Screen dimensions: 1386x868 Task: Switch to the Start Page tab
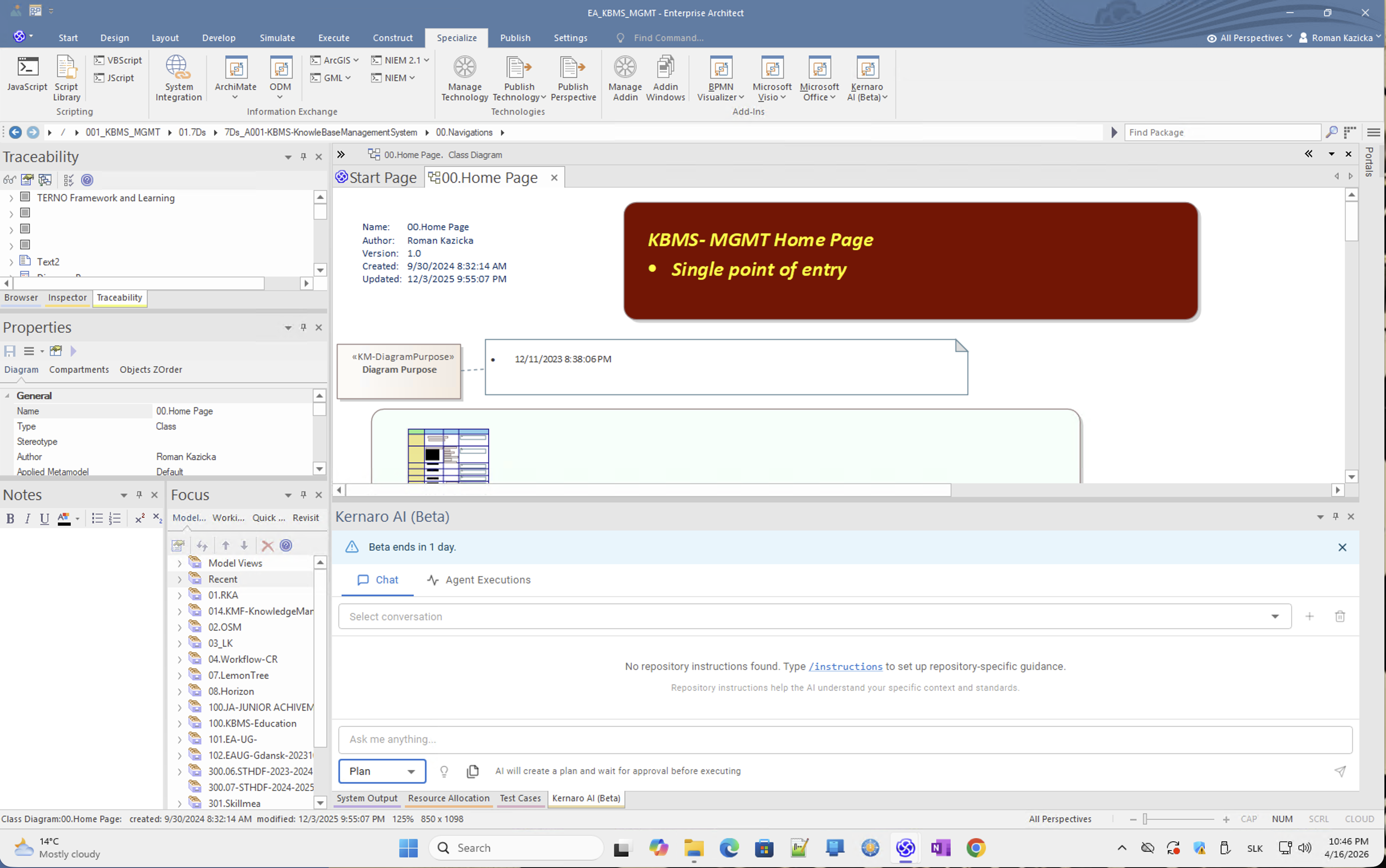[x=377, y=178]
